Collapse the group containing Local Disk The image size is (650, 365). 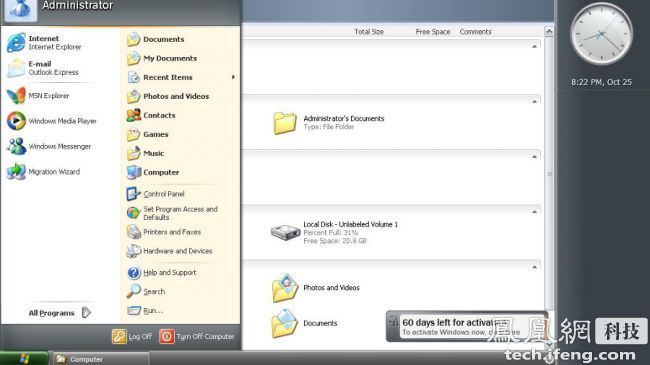pyautogui.click(x=534, y=212)
